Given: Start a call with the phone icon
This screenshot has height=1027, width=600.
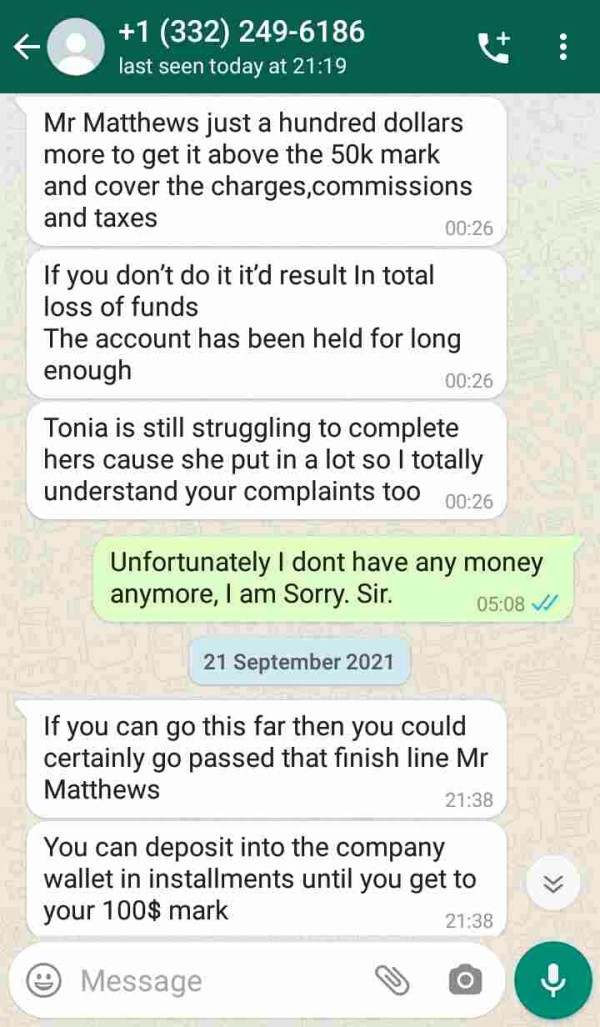Looking at the screenshot, I should [x=494, y=48].
